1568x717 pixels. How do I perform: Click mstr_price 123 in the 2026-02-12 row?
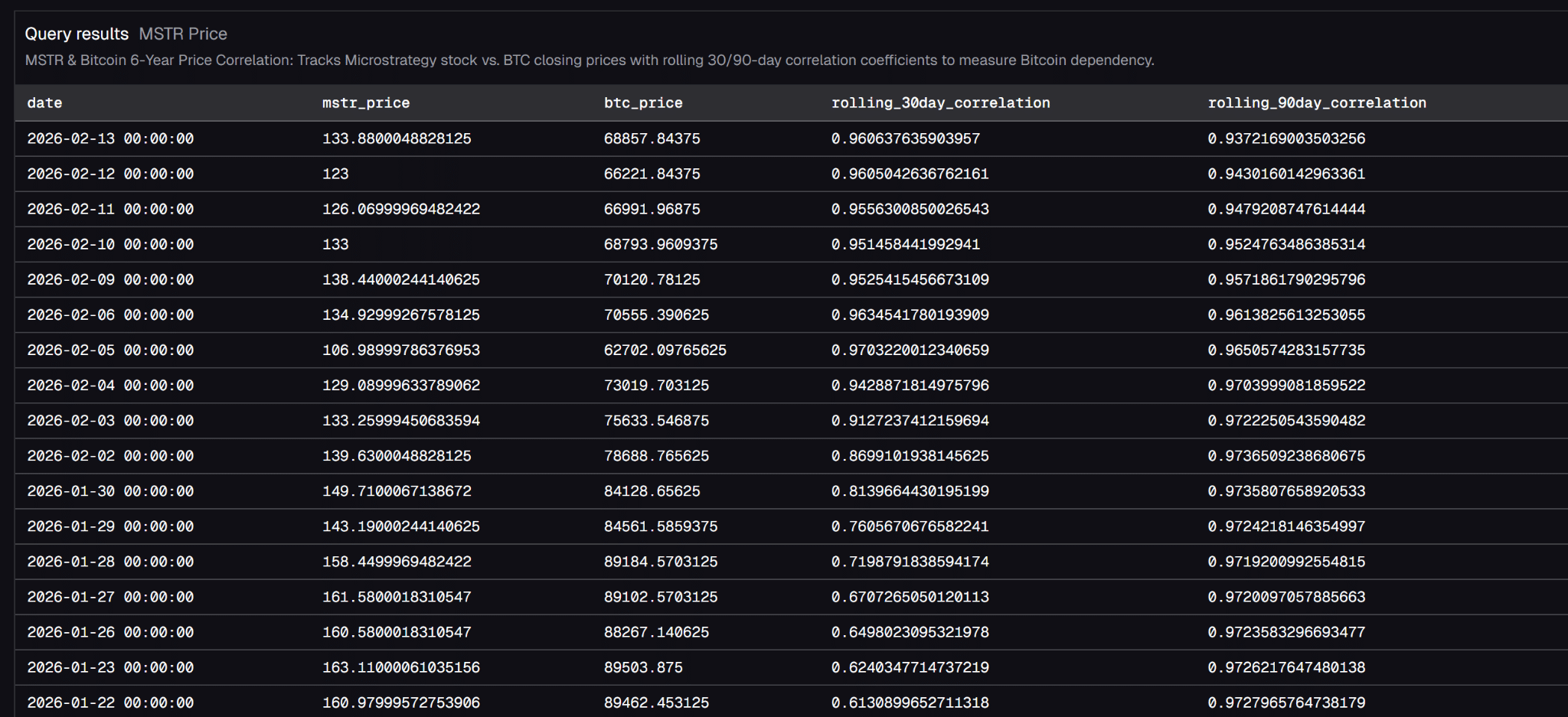click(x=335, y=174)
